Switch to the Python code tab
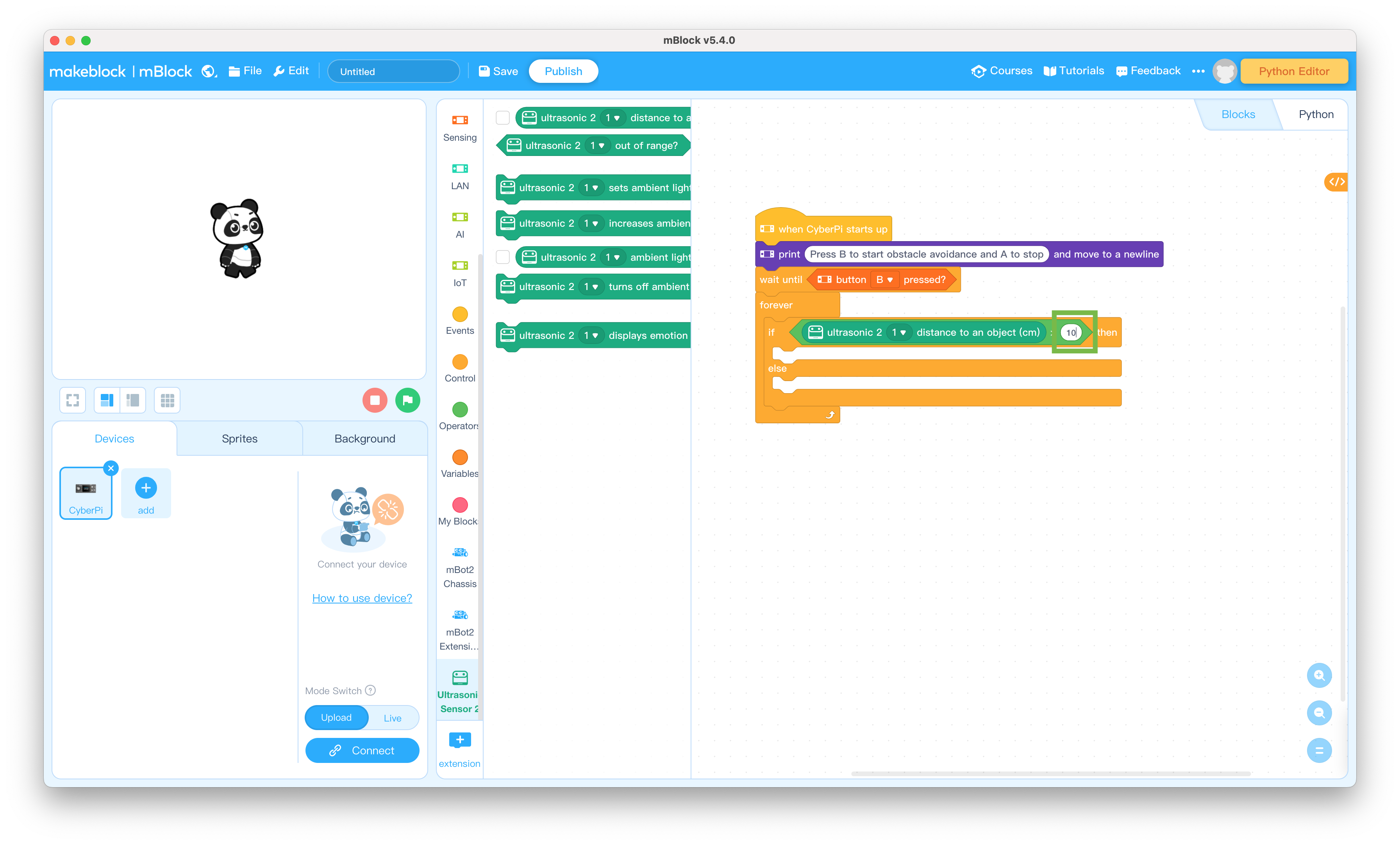This screenshot has width=1400, height=845. 1315,114
